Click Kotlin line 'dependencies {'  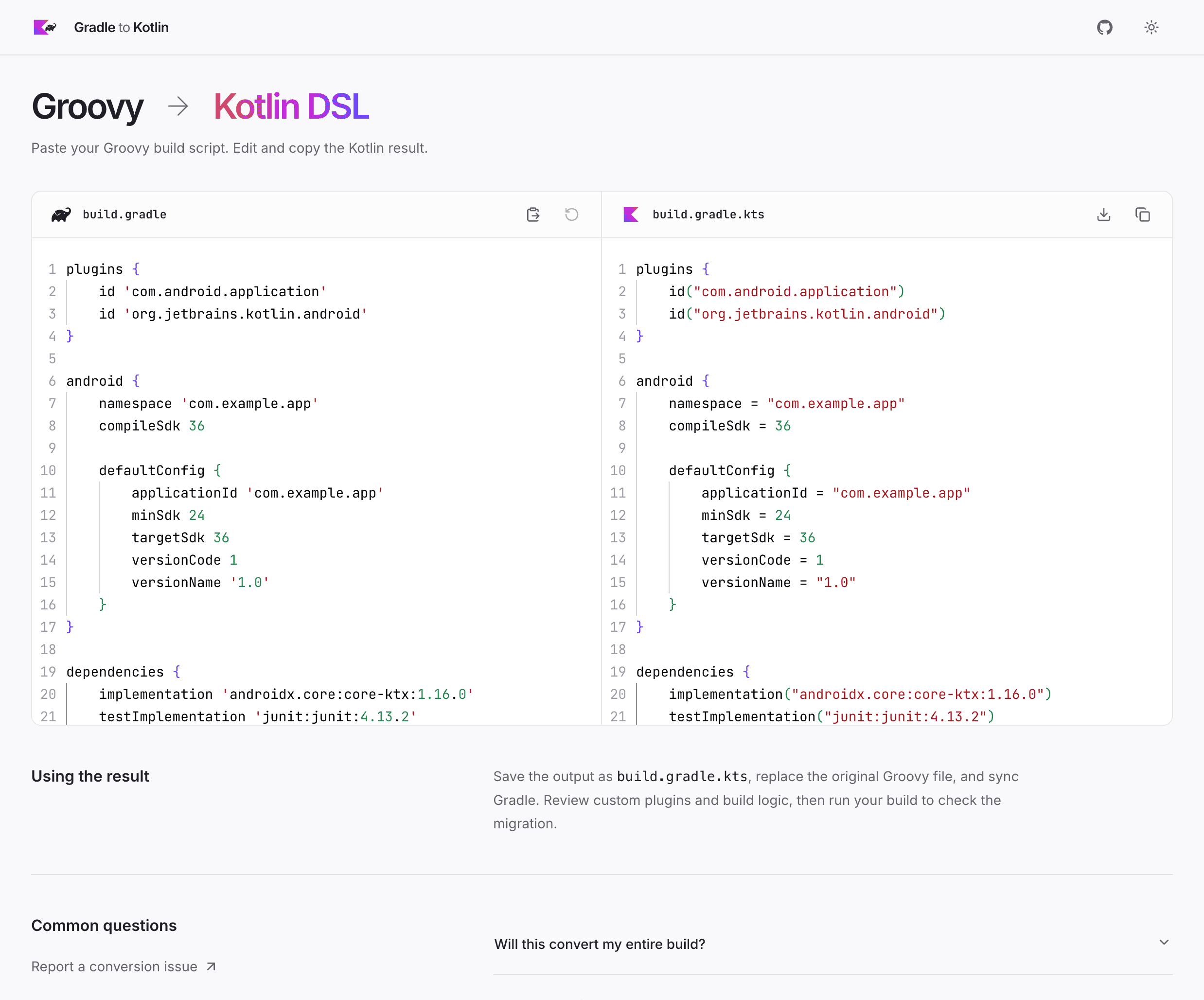coord(693,672)
